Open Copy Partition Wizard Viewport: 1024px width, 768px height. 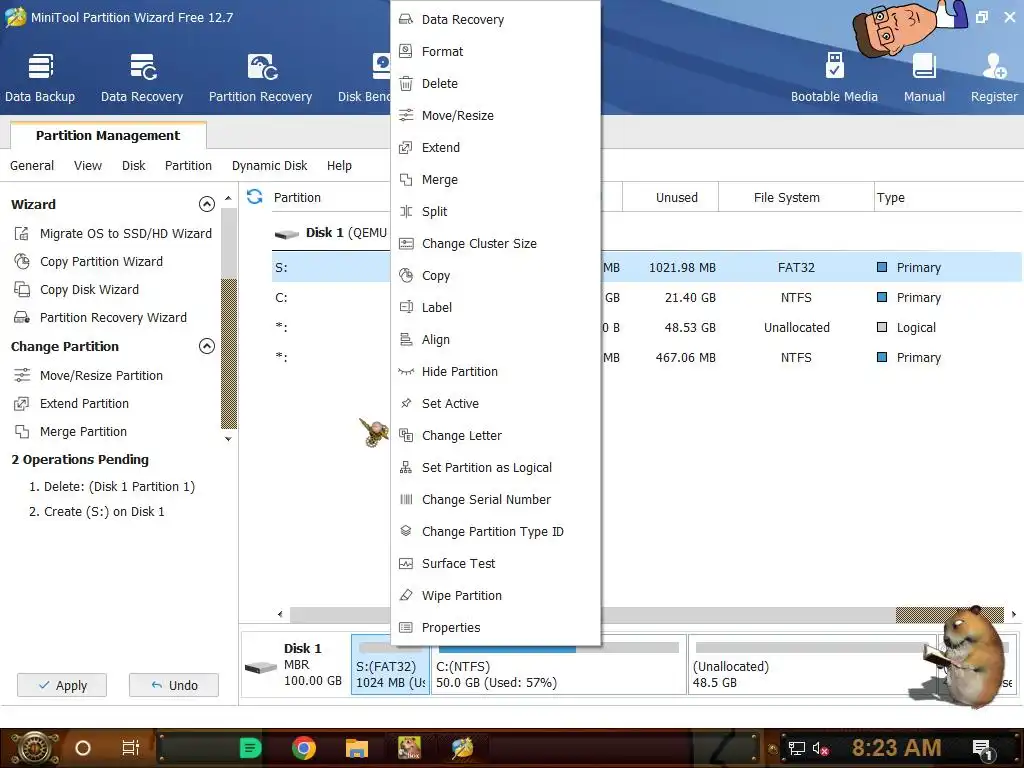[x=89, y=261]
